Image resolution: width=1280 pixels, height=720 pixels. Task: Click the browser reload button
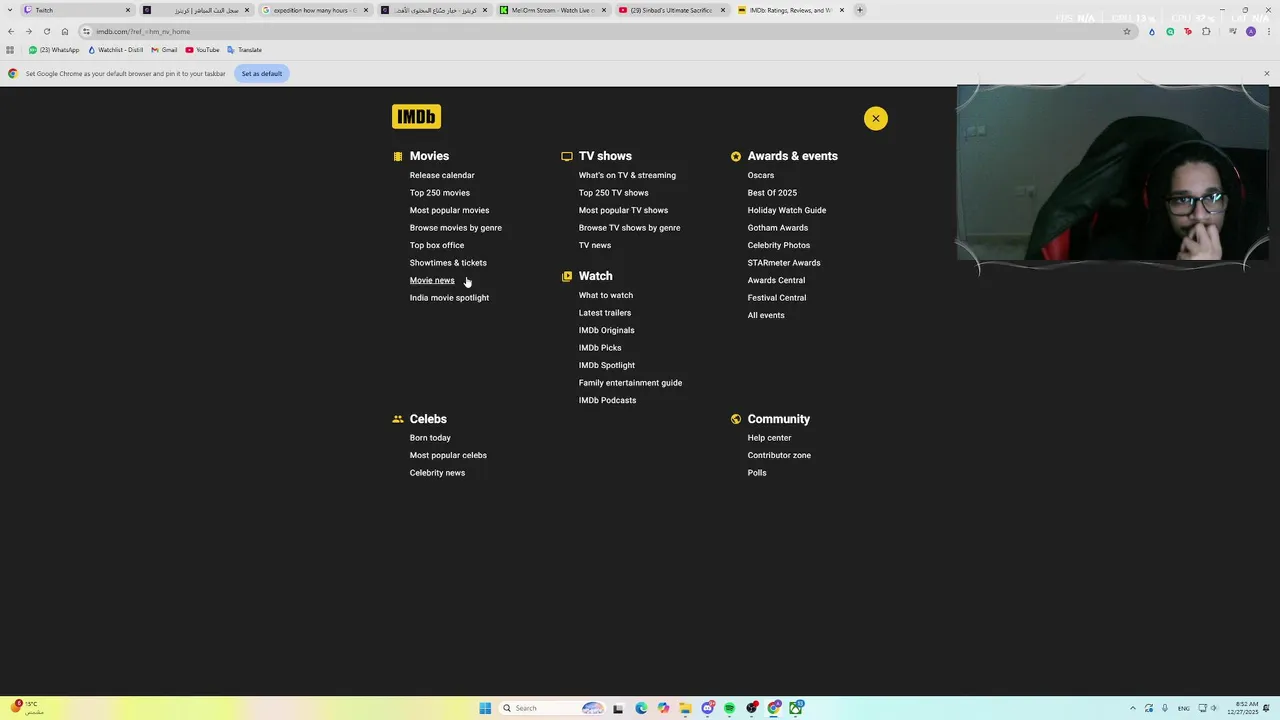(x=46, y=31)
